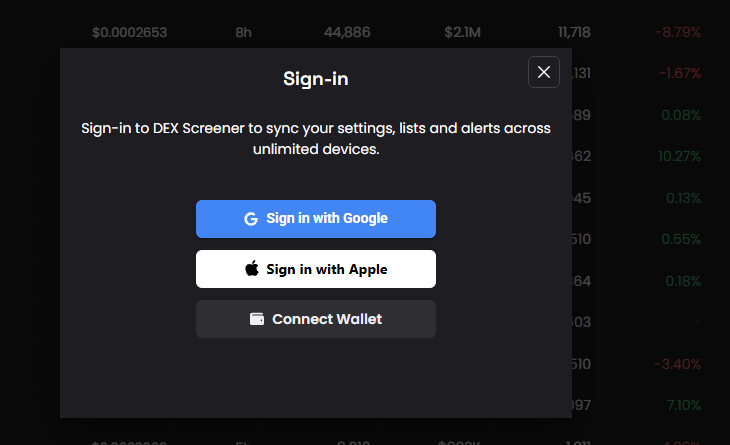The width and height of the screenshot is (730, 445).
Task: Select the 44,886 value in the table
Action: pos(347,33)
